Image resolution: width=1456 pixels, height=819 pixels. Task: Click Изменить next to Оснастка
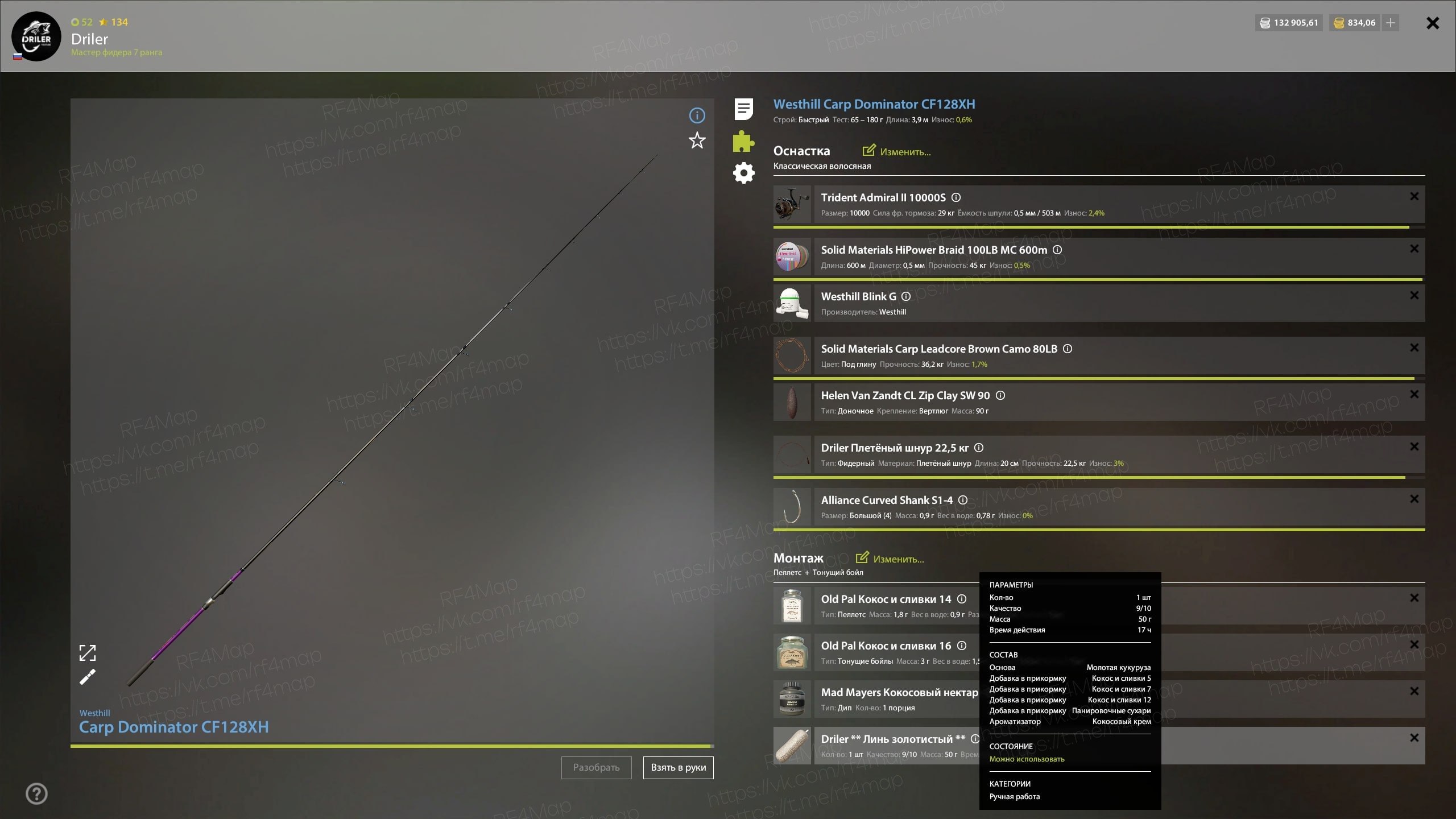[896, 151]
